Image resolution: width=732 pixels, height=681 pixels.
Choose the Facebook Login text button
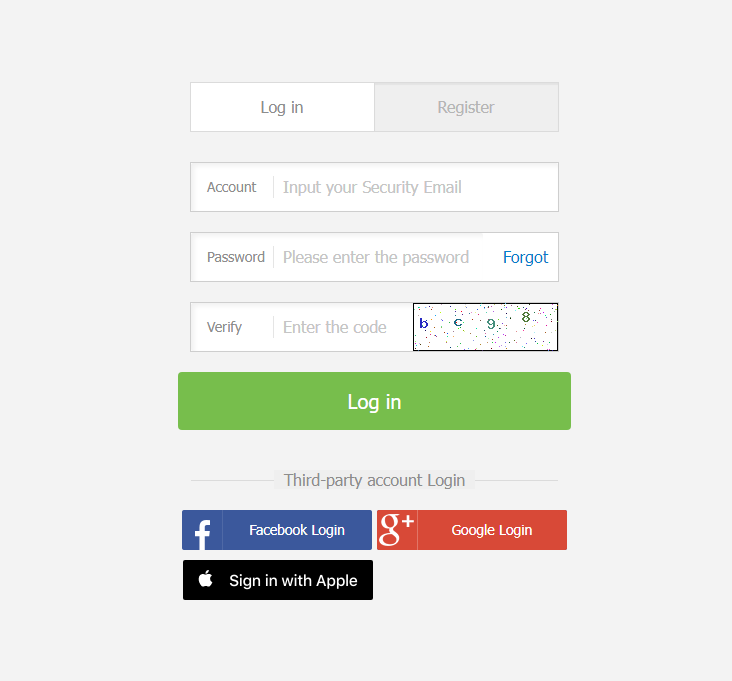pos(297,530)
